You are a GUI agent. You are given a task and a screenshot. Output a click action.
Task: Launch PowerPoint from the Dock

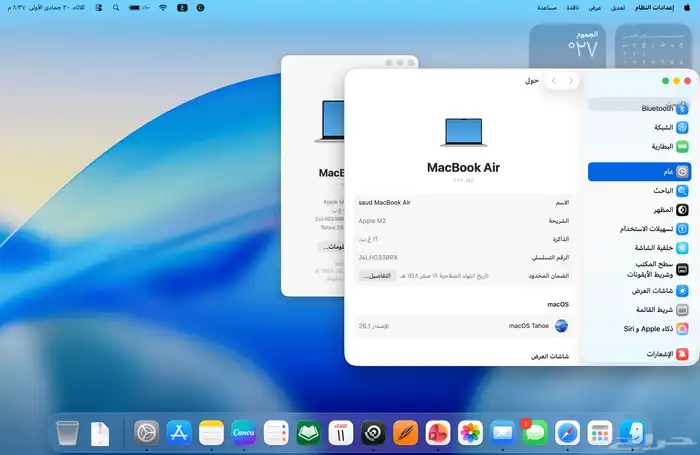pos(438,433)
